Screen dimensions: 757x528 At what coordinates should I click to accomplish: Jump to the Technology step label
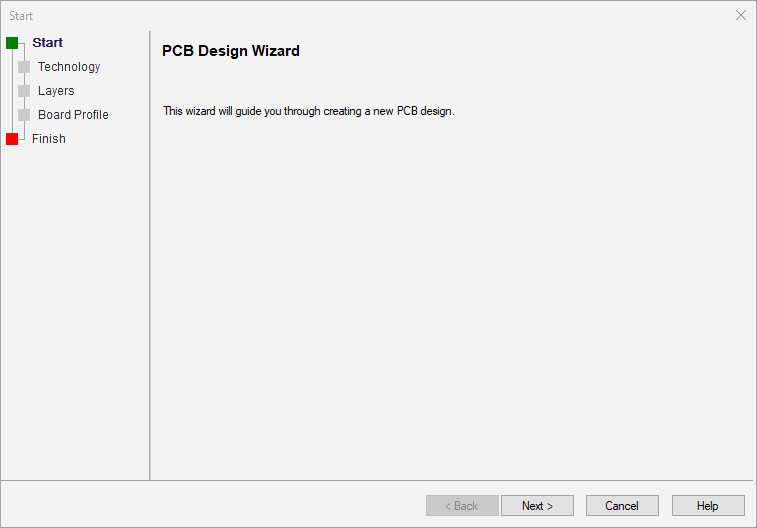coord(69,67)
